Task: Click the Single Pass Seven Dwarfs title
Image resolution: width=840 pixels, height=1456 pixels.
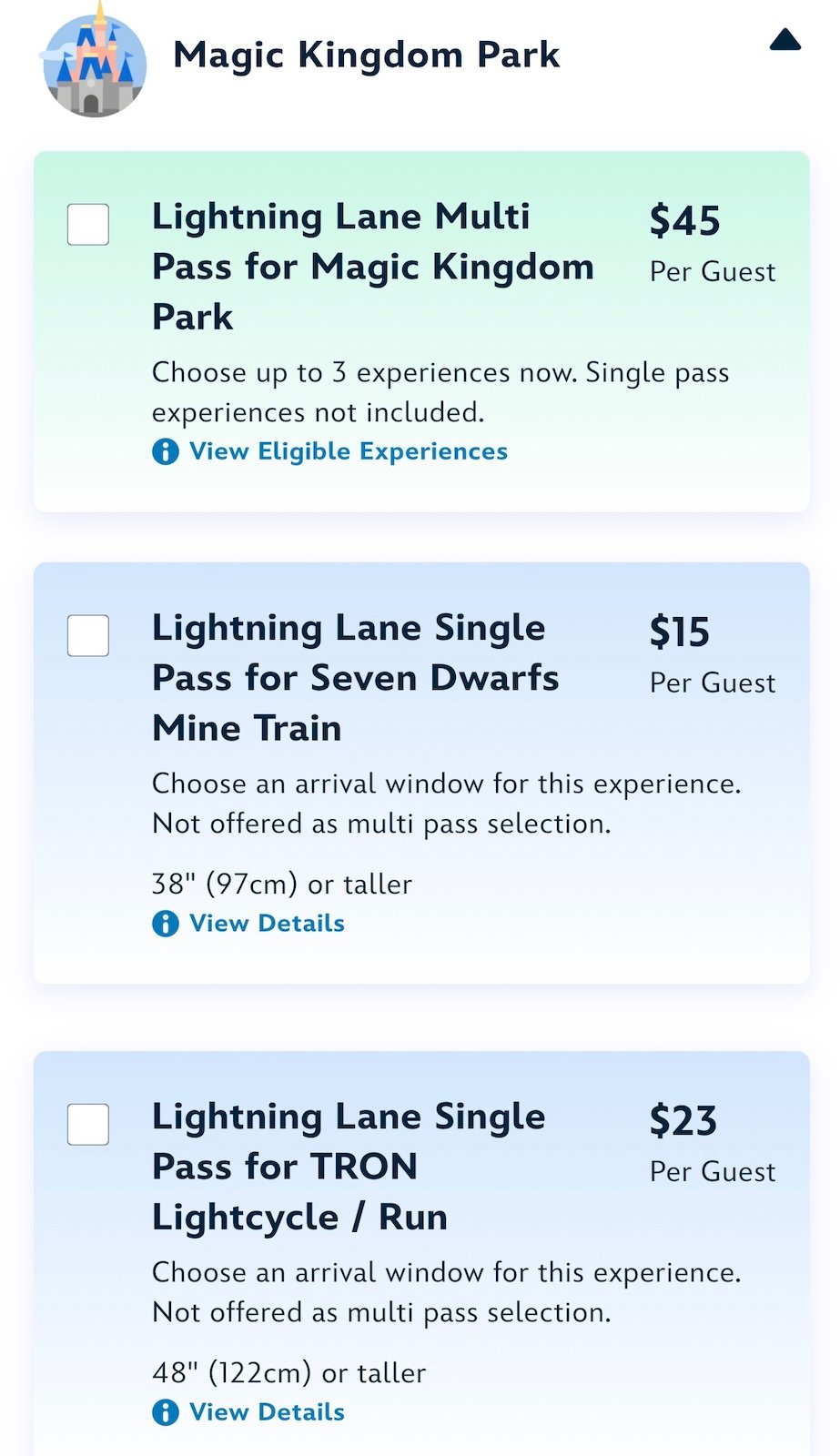Action: coord(355,678)
